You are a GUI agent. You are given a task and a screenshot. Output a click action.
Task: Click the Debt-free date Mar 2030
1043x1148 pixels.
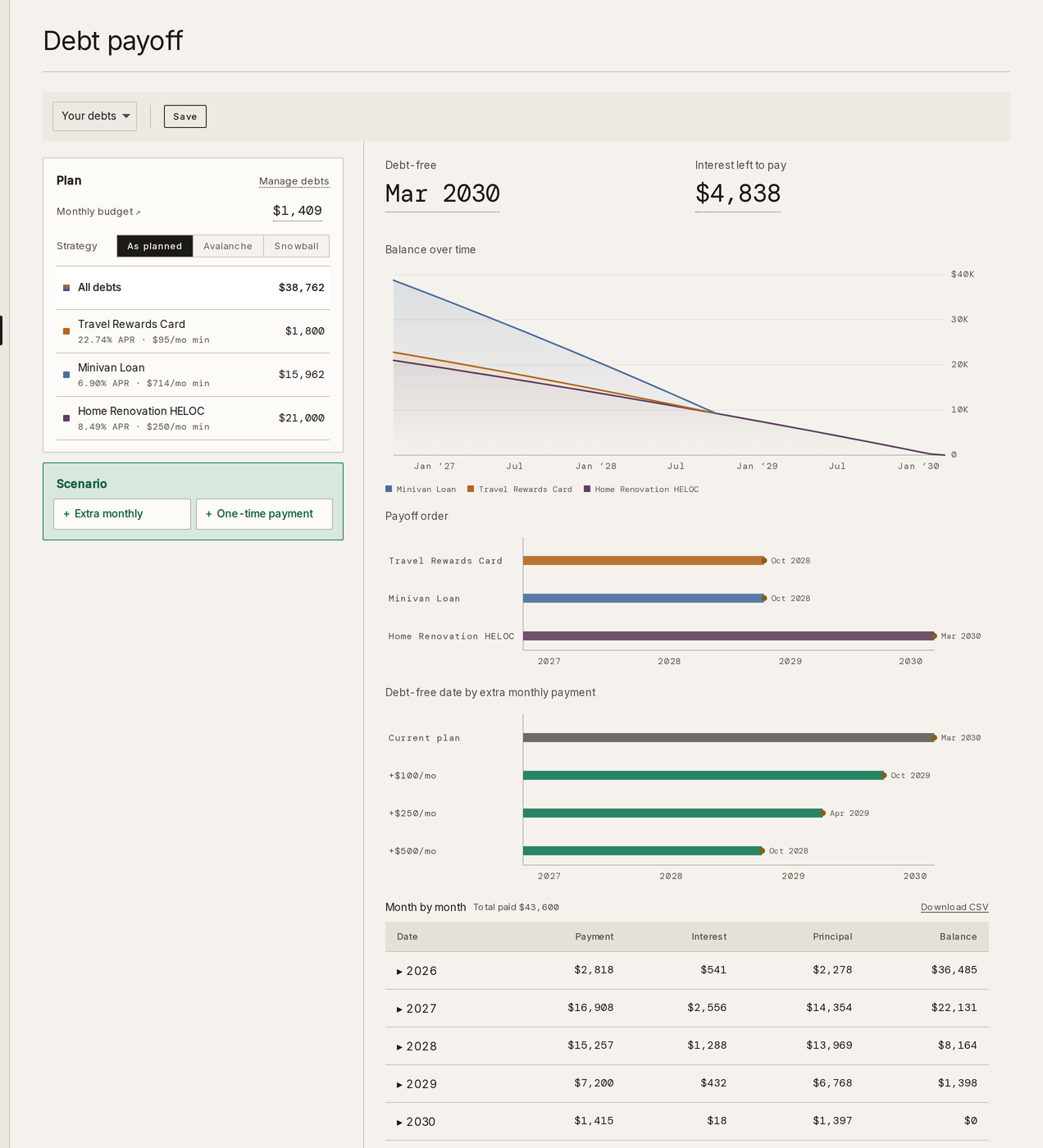click(443, 194)
